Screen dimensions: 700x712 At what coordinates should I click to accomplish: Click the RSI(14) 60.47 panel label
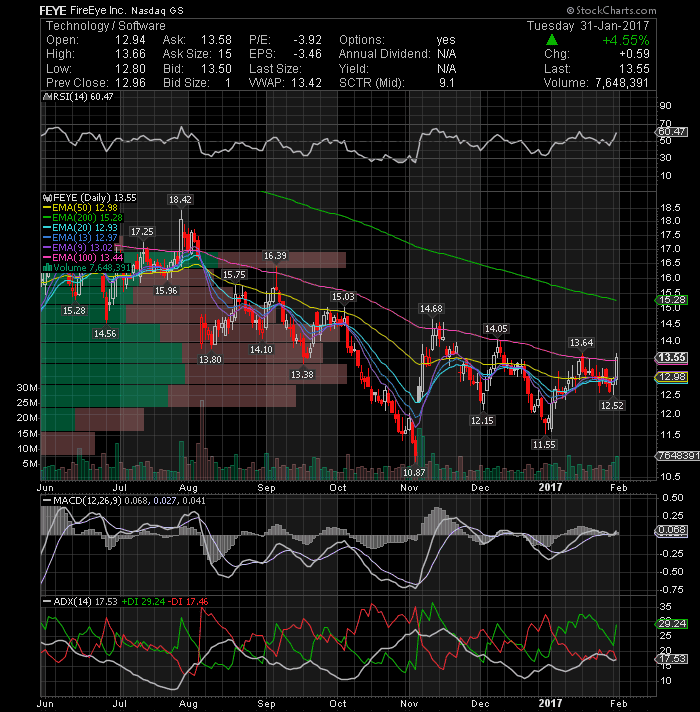83,97
